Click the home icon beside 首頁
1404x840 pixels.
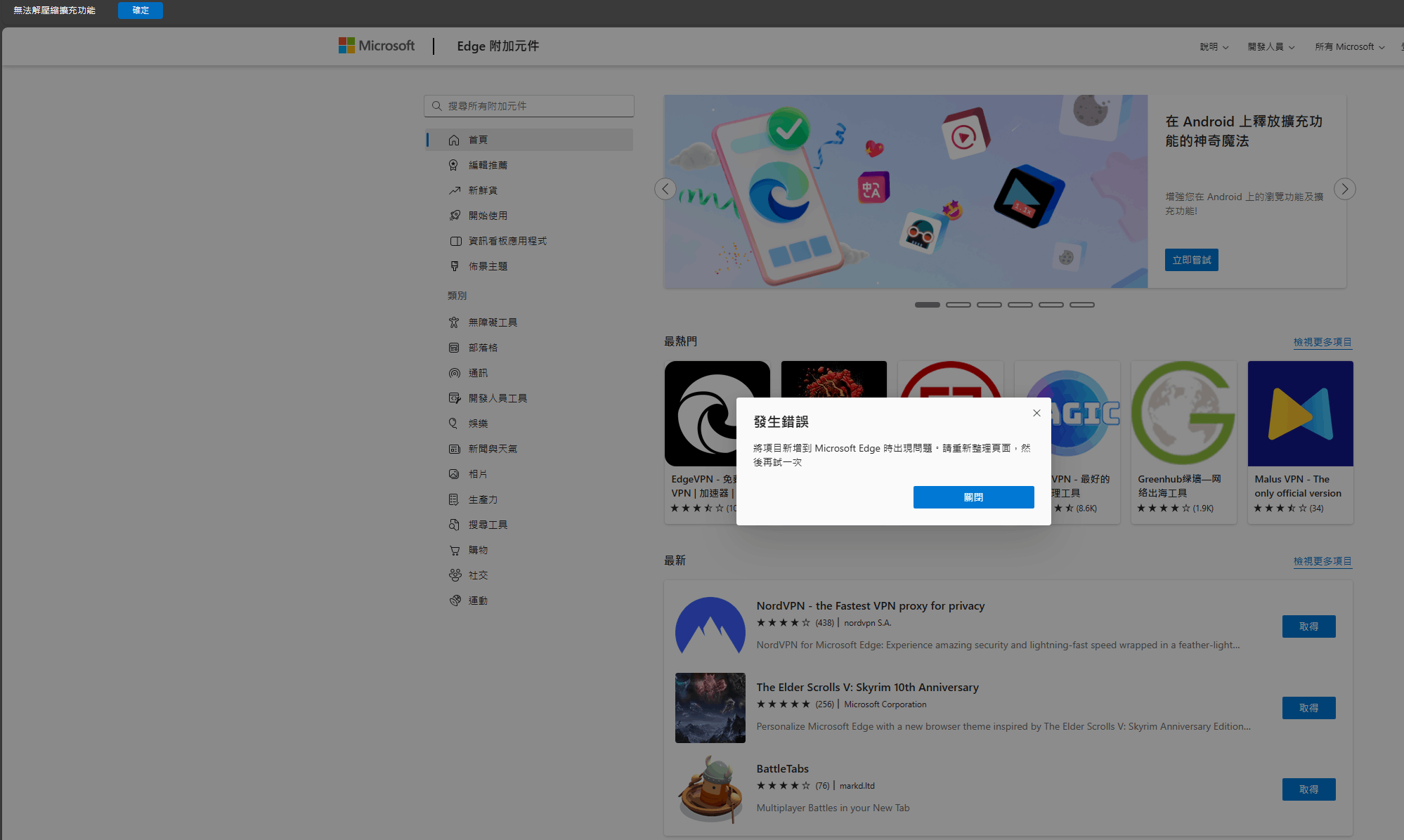(x=454, y=140)
